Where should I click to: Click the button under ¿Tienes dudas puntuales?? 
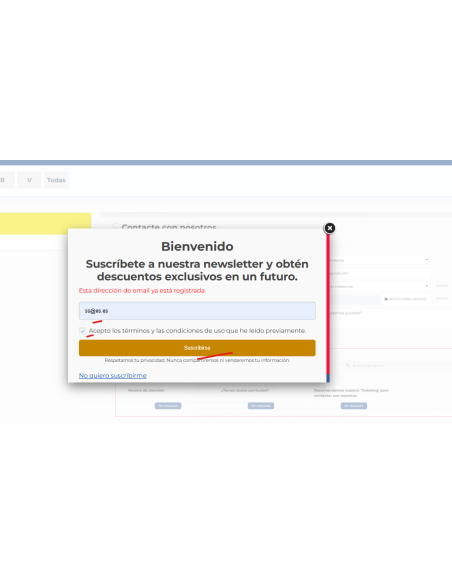point(261,406)
